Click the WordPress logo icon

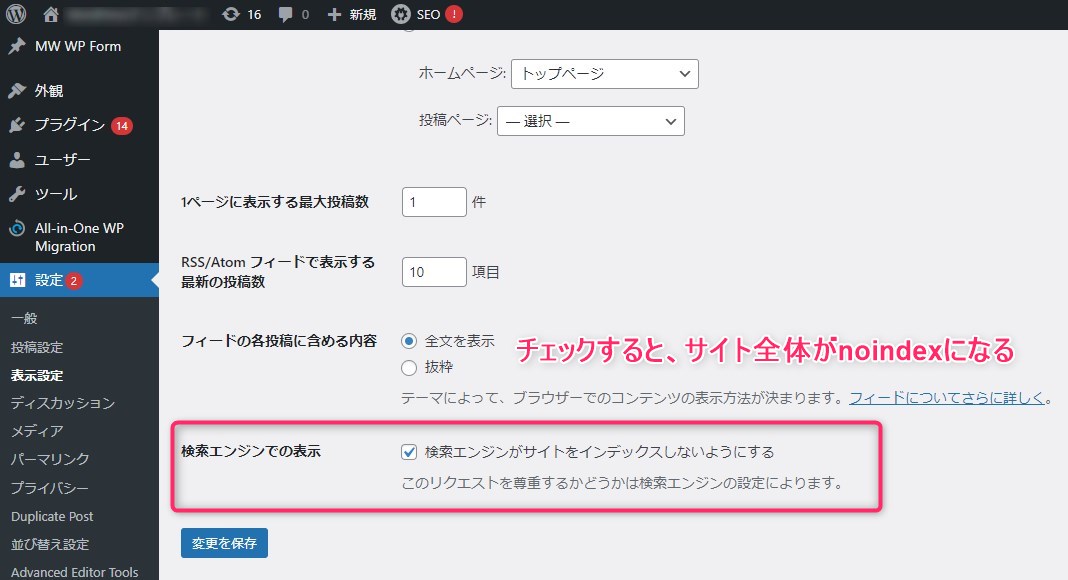[x=17, y=14]
